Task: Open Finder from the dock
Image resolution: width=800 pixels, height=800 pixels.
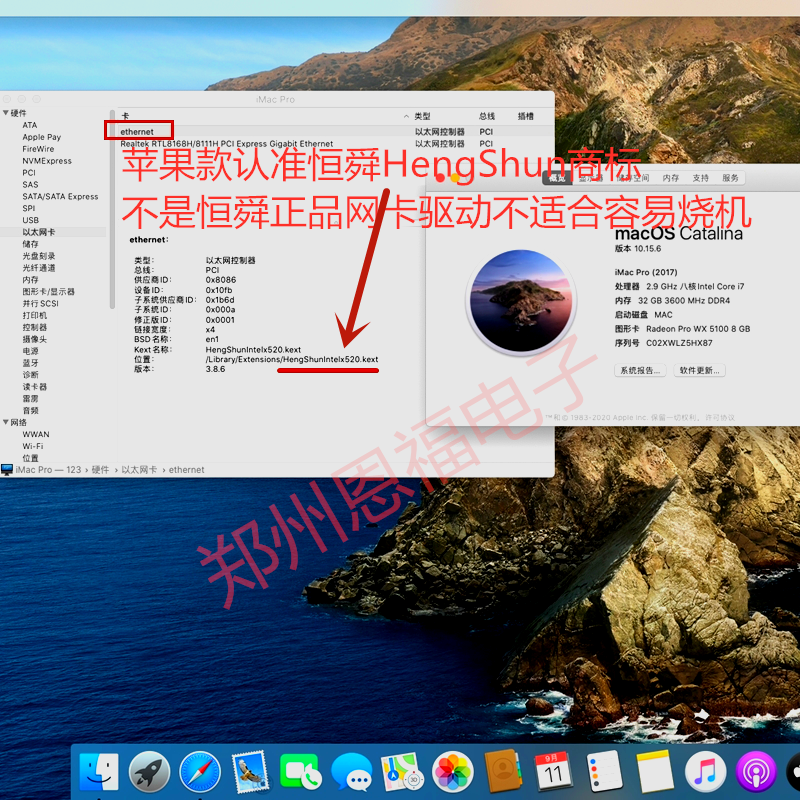Action: pyautogui.click(x=99, y=771)
